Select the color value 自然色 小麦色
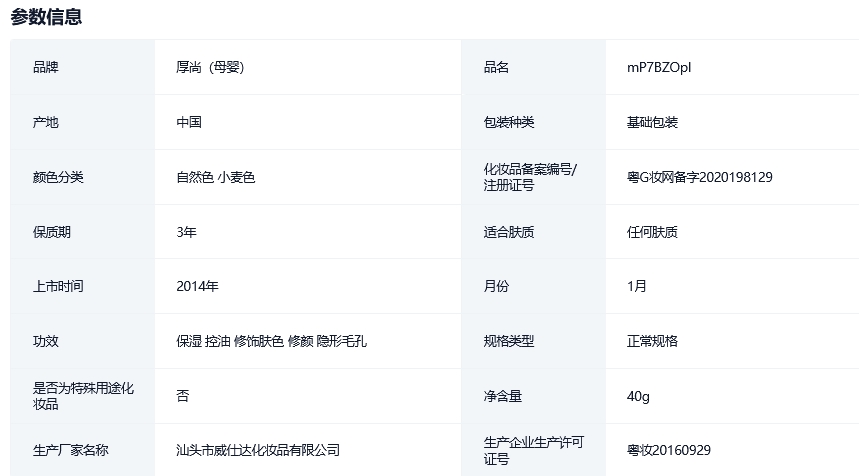This screenshot has height=476, width=859. coord(216,177)
